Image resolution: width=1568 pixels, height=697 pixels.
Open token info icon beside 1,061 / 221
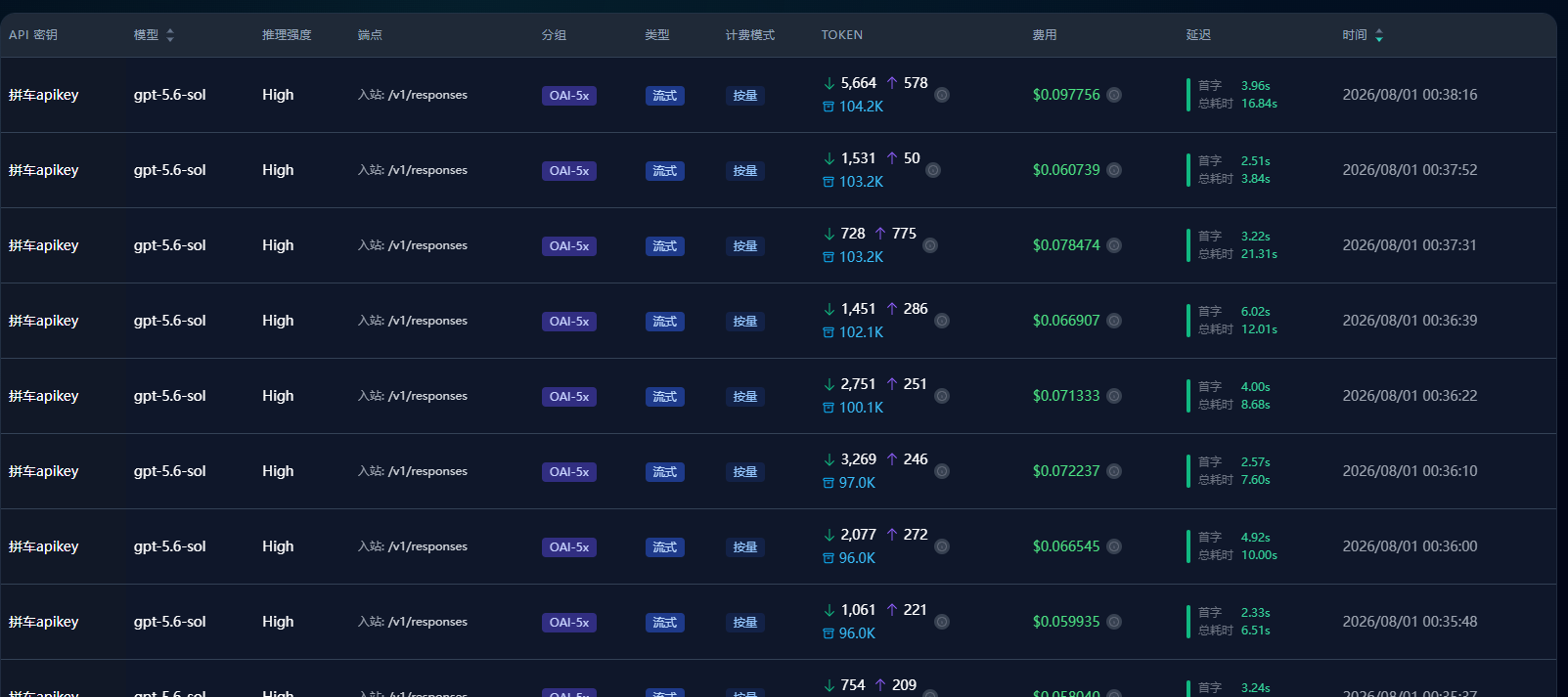point(942,622)
